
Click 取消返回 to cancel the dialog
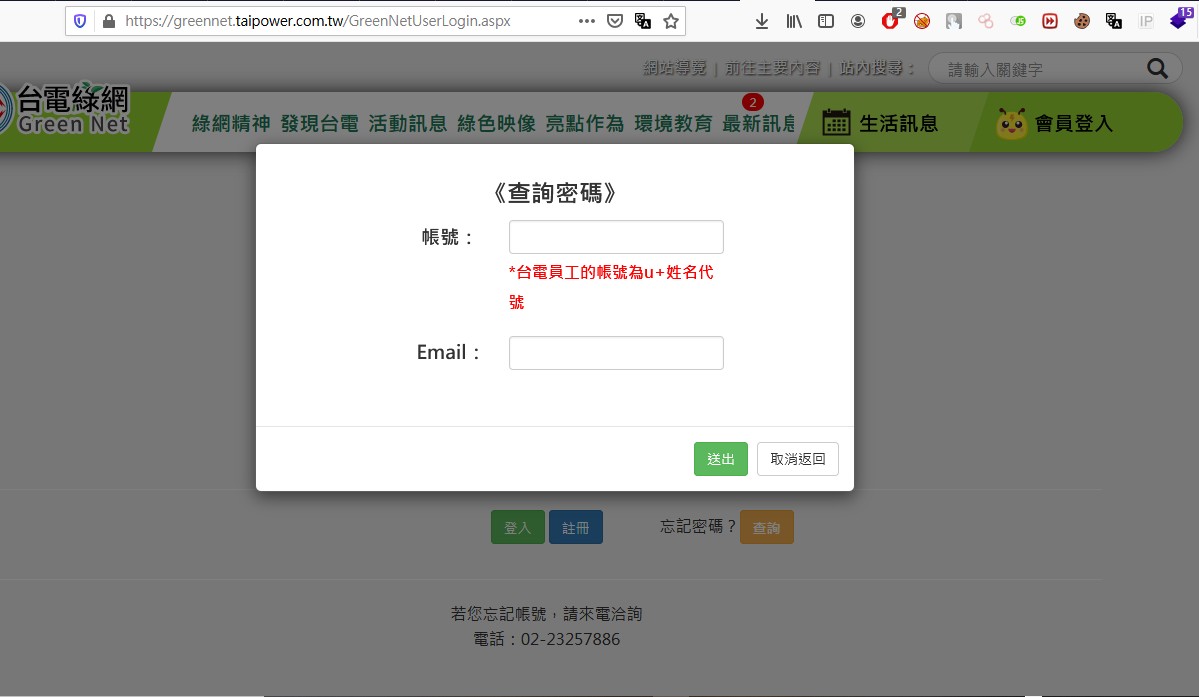click(798, 459)
